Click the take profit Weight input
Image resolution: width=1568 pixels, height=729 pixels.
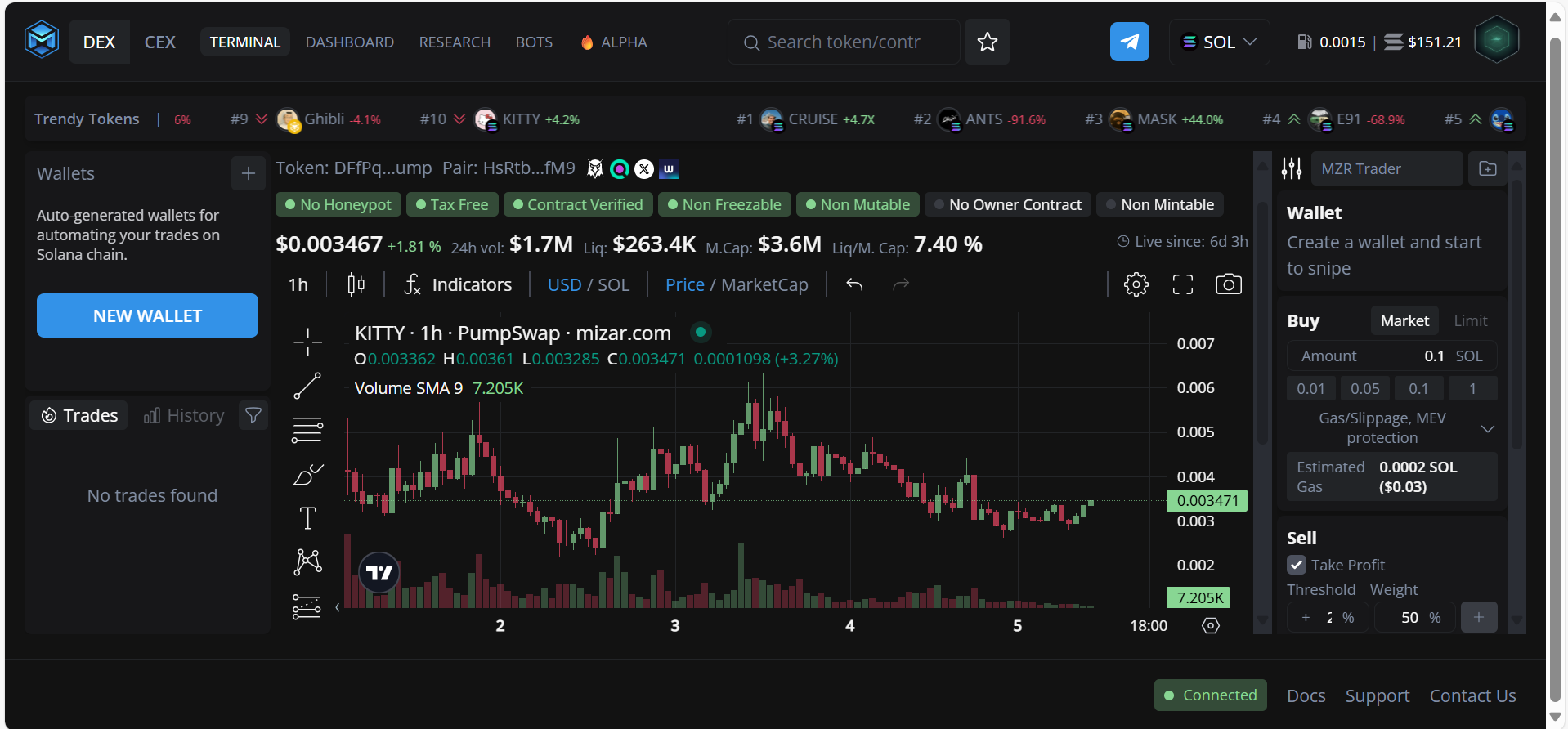point(1414,617)
